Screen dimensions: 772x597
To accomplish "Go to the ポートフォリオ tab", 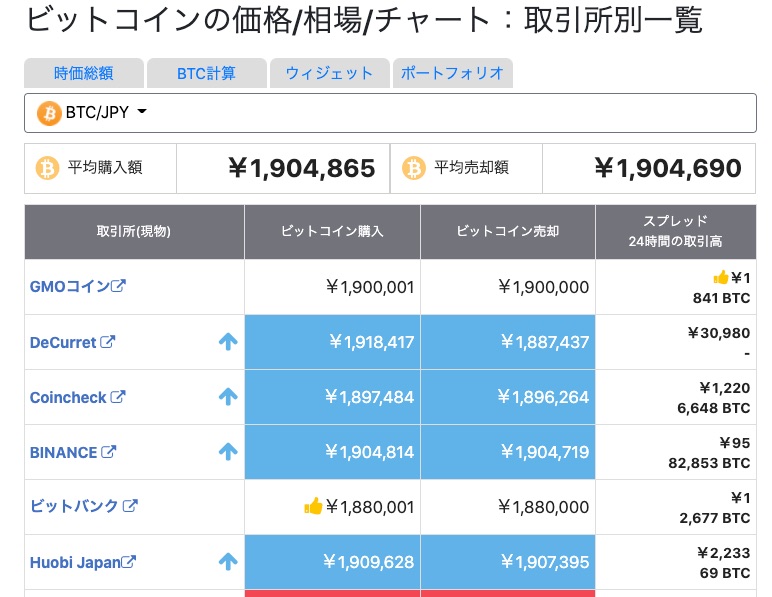I will click(x=453, y=73).
